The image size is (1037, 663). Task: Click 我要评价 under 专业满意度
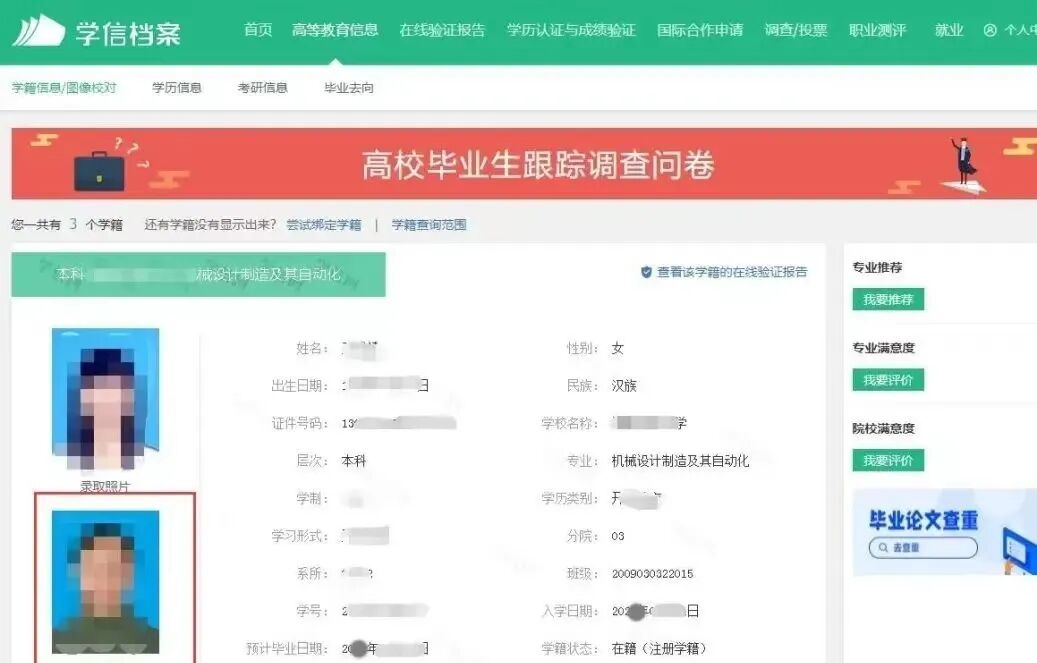888,380
